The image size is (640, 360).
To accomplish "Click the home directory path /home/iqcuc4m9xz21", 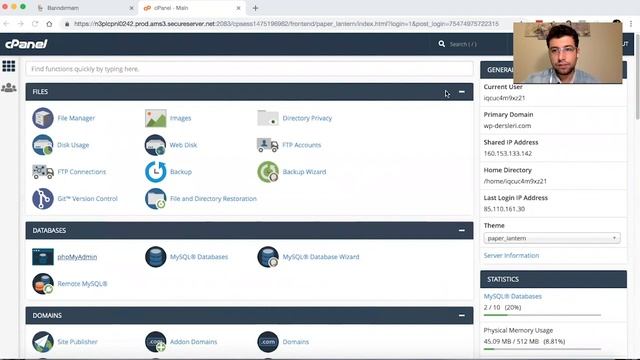I will pos(515,181).
